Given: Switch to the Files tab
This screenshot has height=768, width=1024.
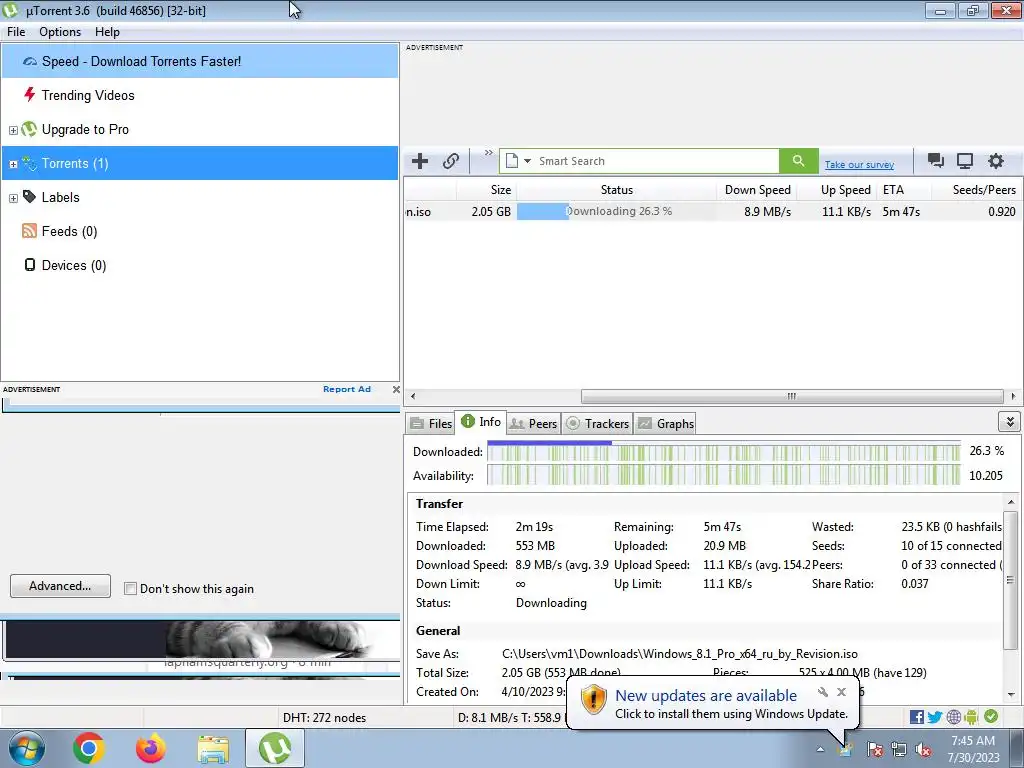Looking at the screenshot, I should click(x=431, y=423).
